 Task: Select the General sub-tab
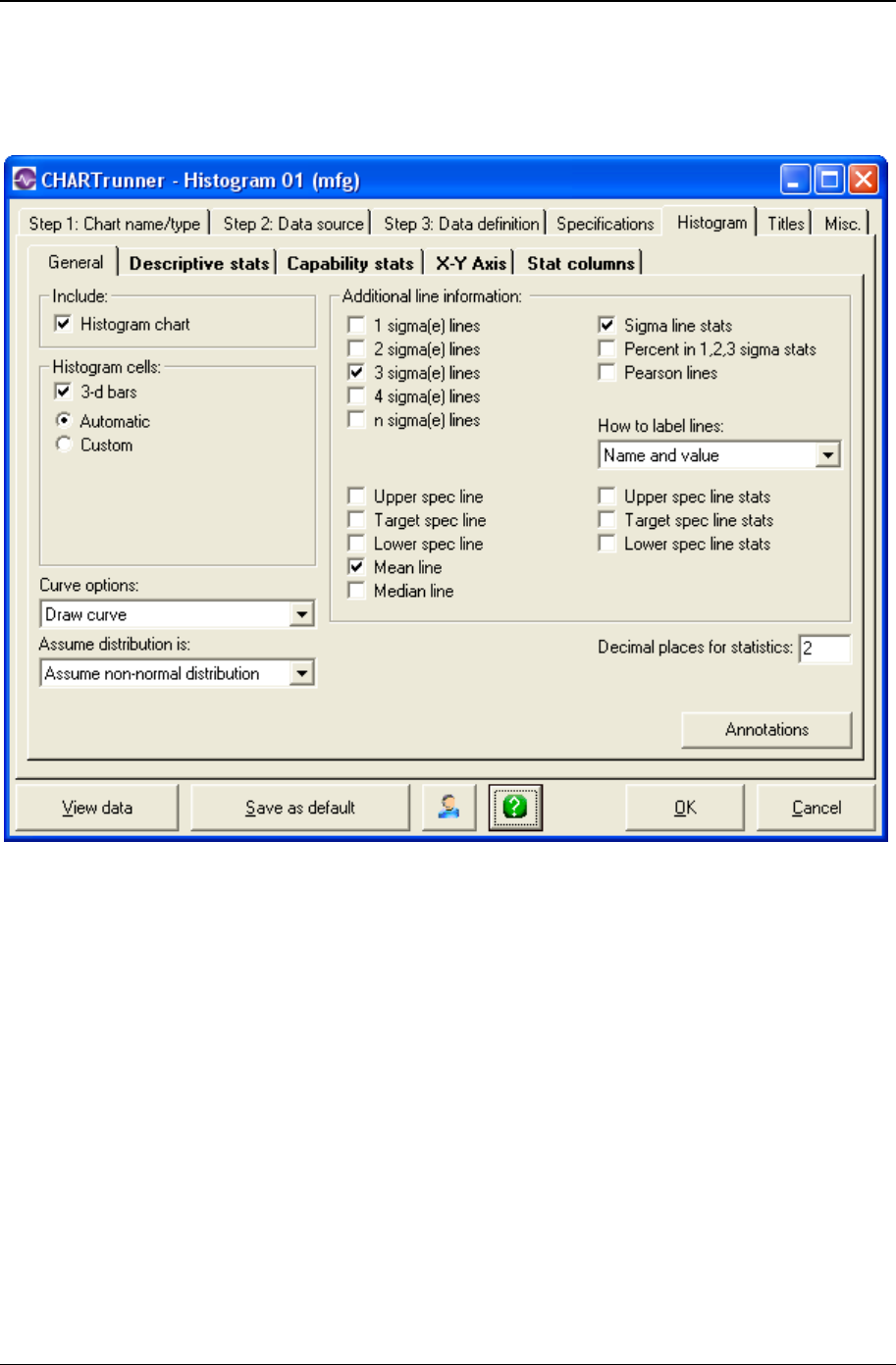pyautogui.click(x=76, y=262)
